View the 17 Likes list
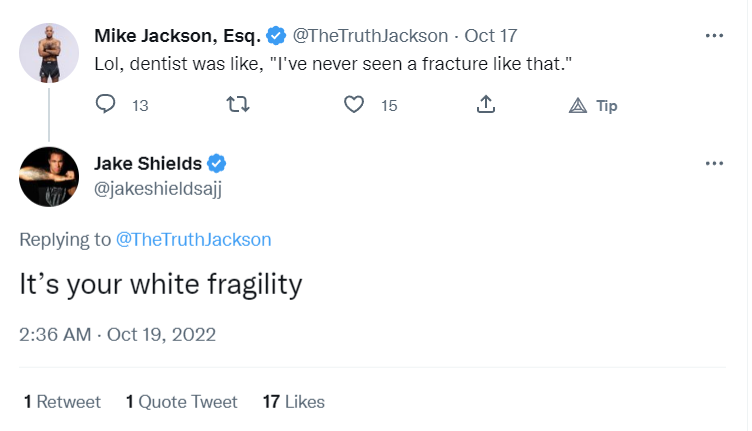 coord(294,402)
